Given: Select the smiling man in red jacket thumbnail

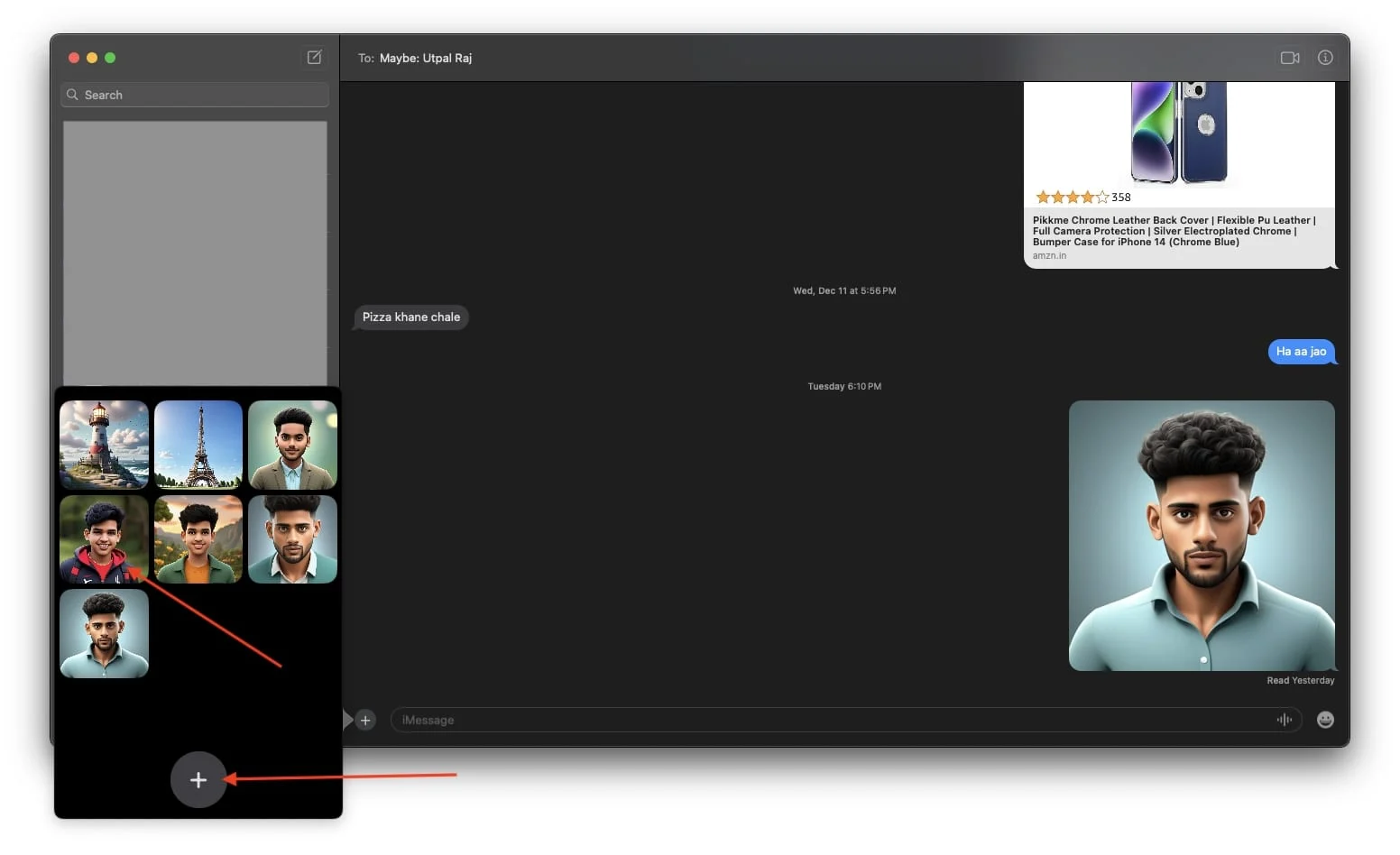Looking at the screenshot, I should click(x=104, y=538).
